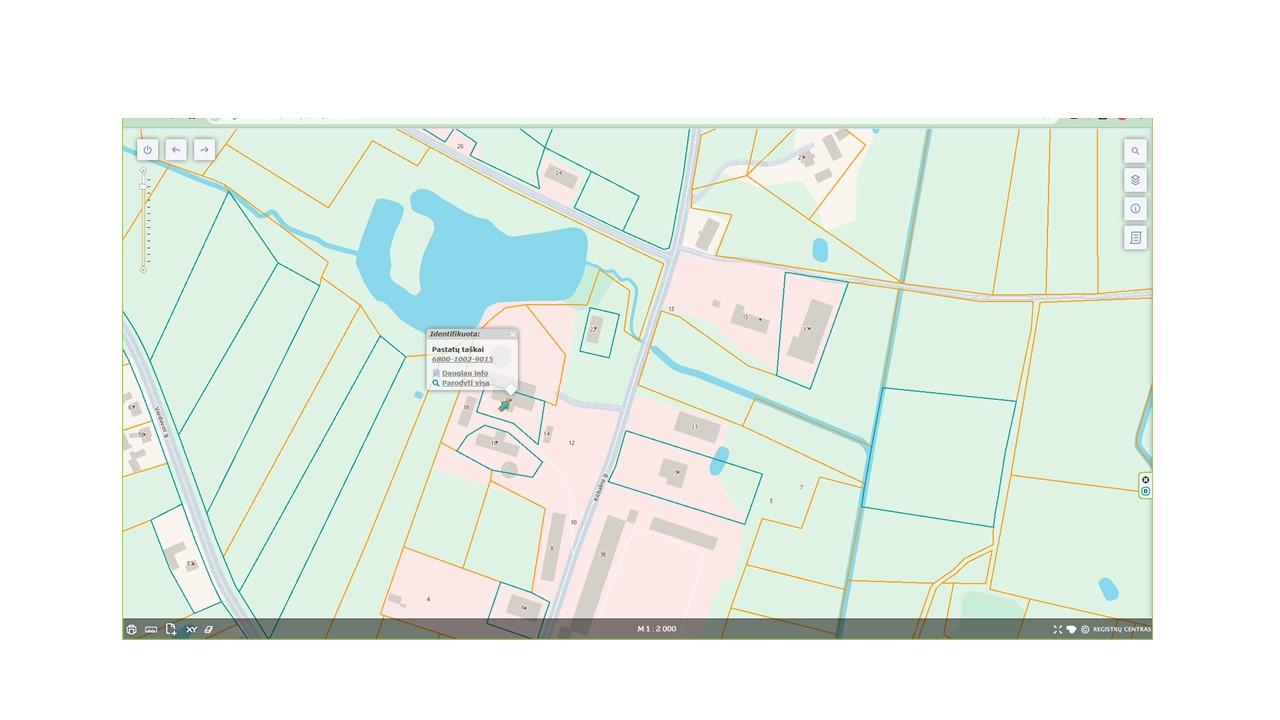Close the Identifikuota popup

(x=512, y=334)
